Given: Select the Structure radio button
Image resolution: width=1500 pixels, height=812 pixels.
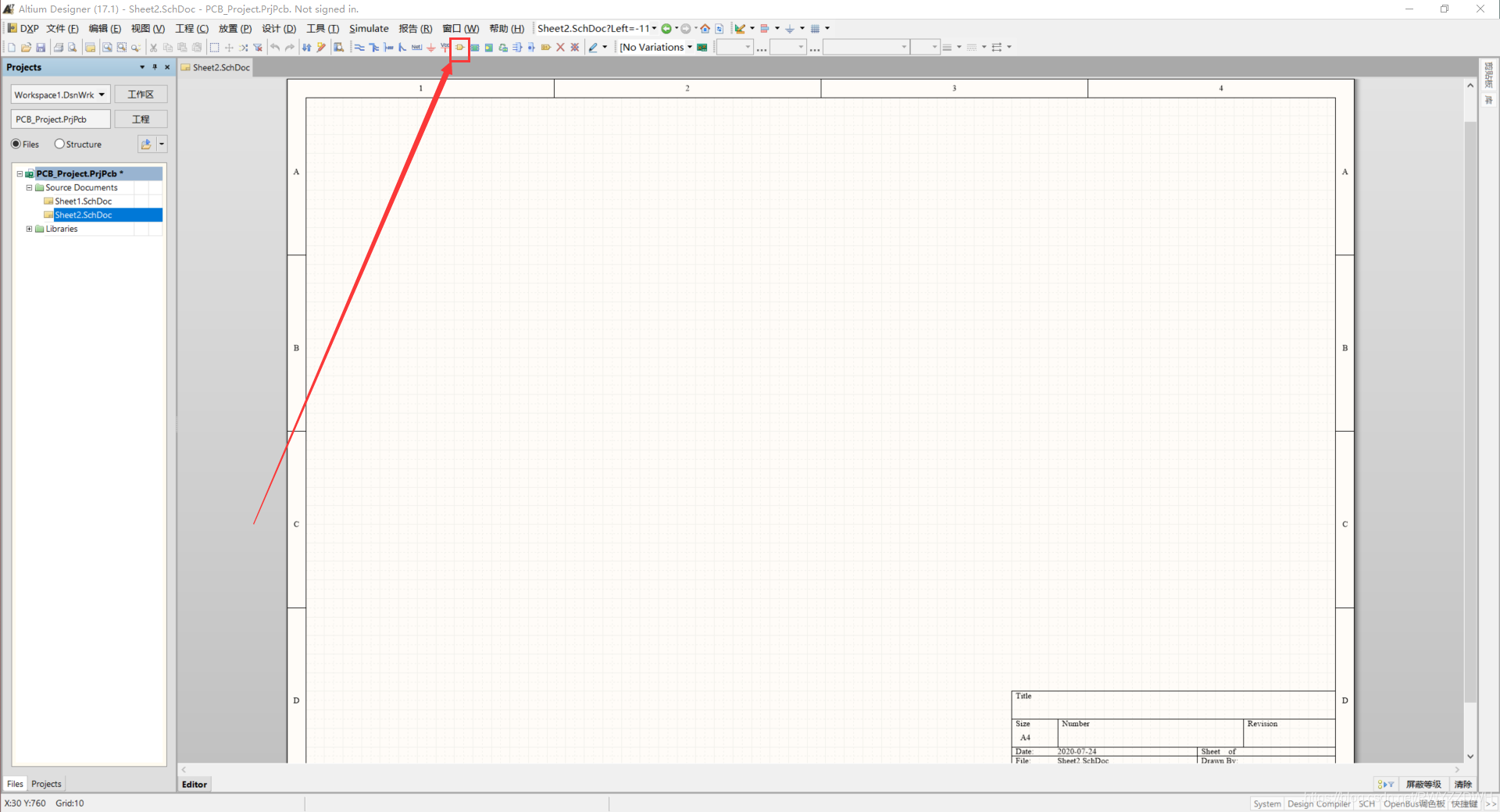Looking at the screenshot, I should pyautogui.click(x=59, y=144).
